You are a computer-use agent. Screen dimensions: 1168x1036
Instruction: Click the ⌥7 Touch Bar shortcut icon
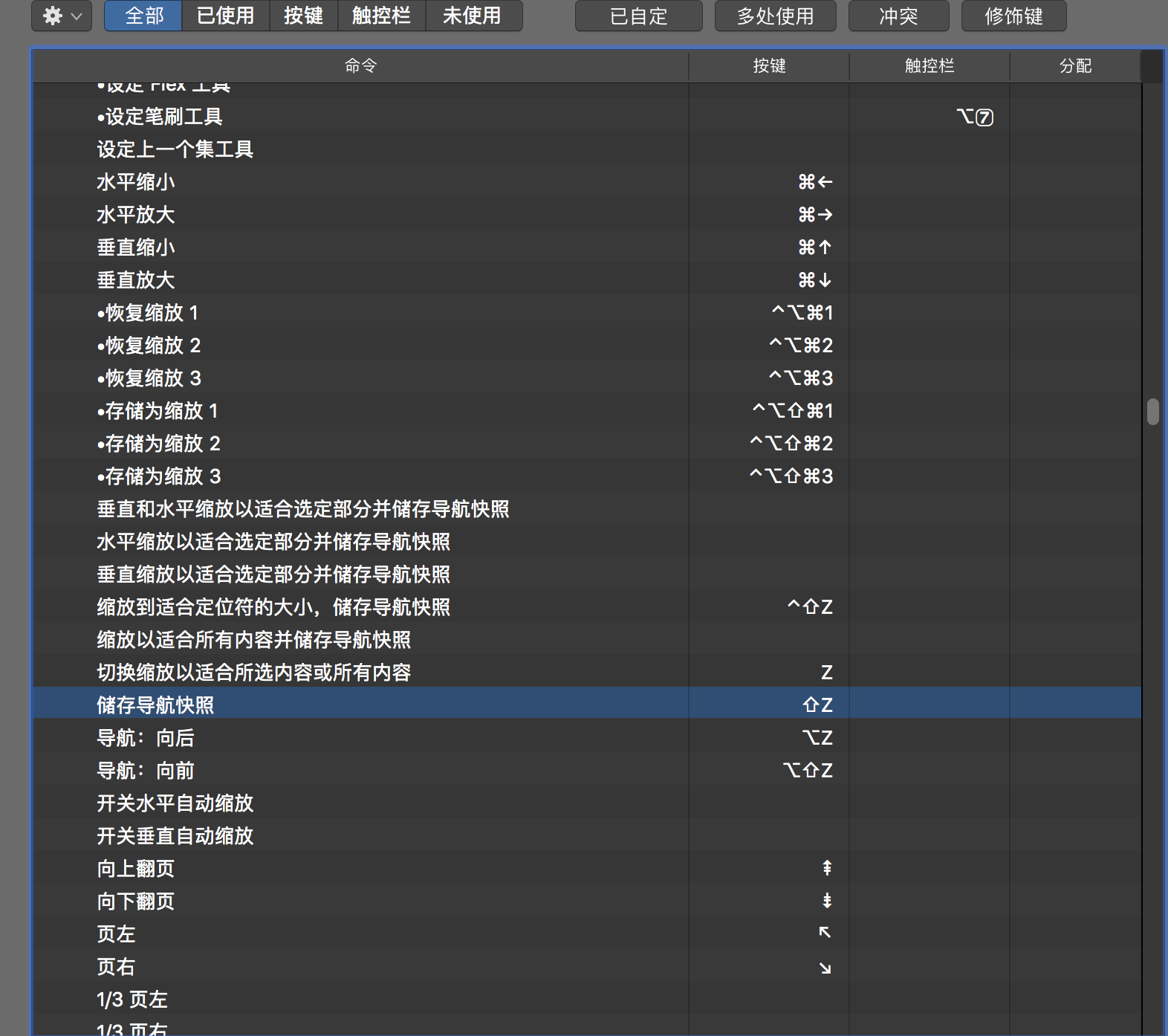coord(975,117)
